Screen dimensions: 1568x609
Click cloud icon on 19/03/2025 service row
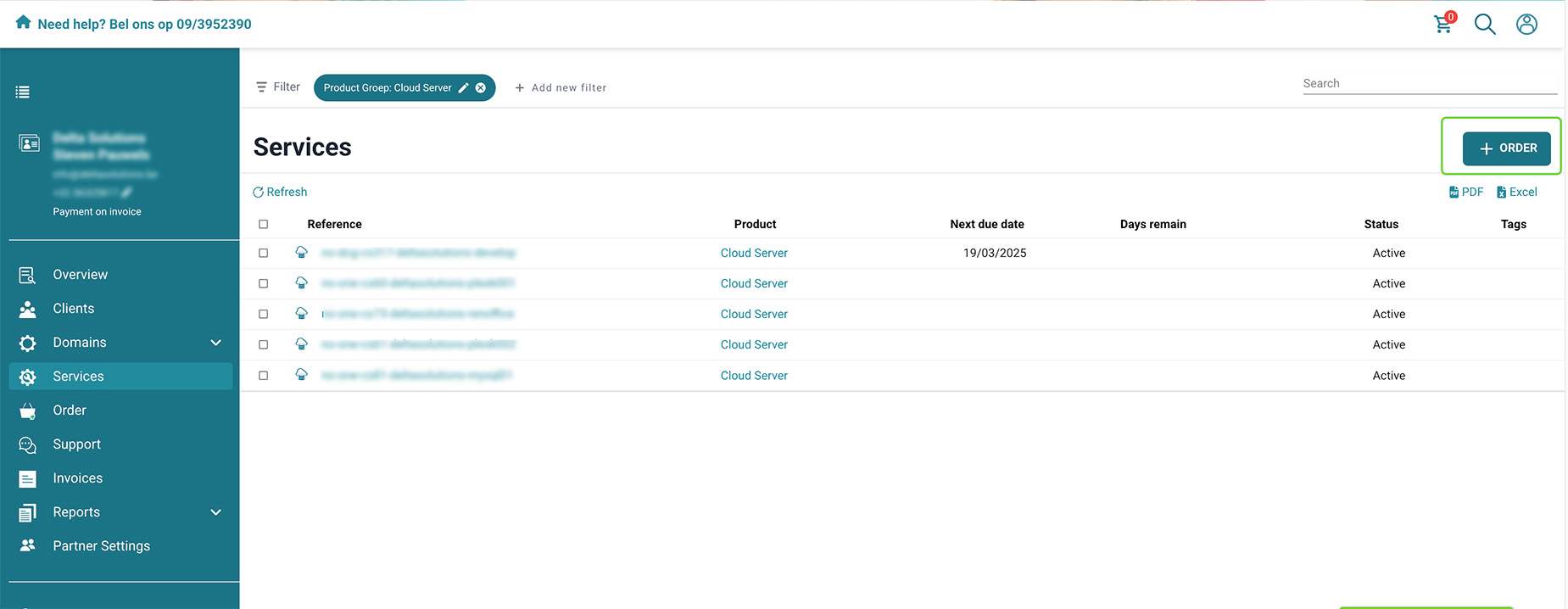pos(301,252)
